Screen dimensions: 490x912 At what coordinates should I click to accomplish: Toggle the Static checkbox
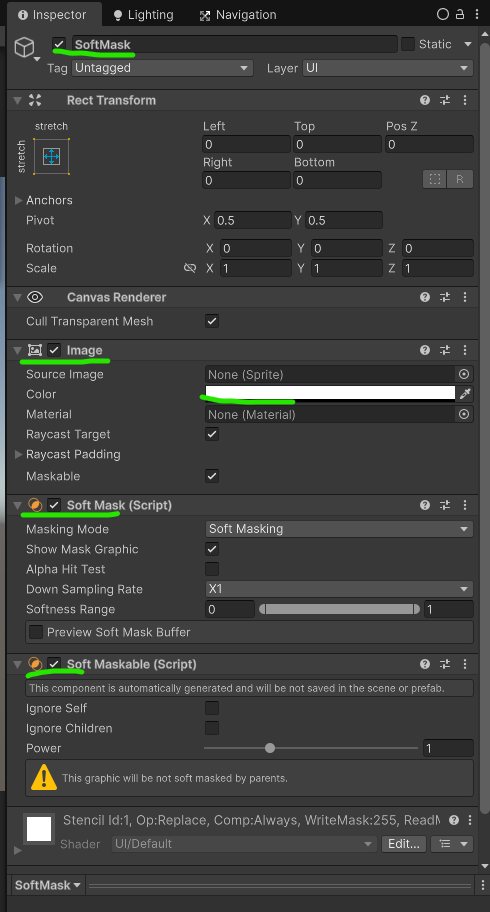coord(408,44)
